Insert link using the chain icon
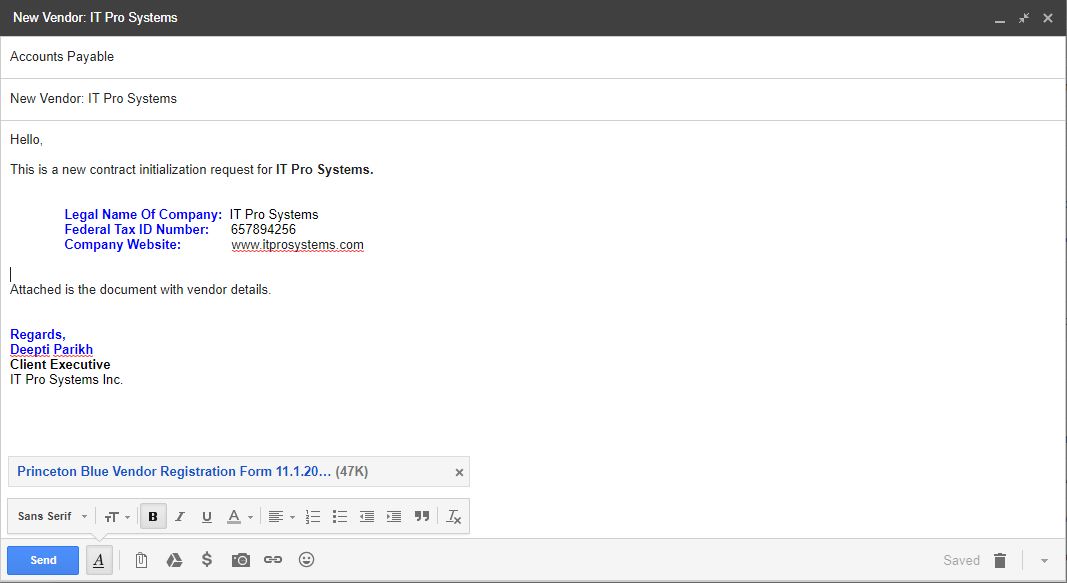 [273, 559]
